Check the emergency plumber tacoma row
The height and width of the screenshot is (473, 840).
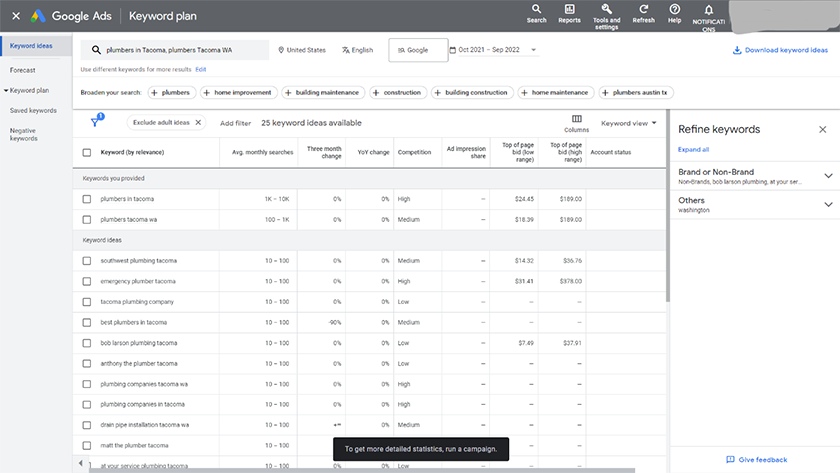[x=87, y=281]
